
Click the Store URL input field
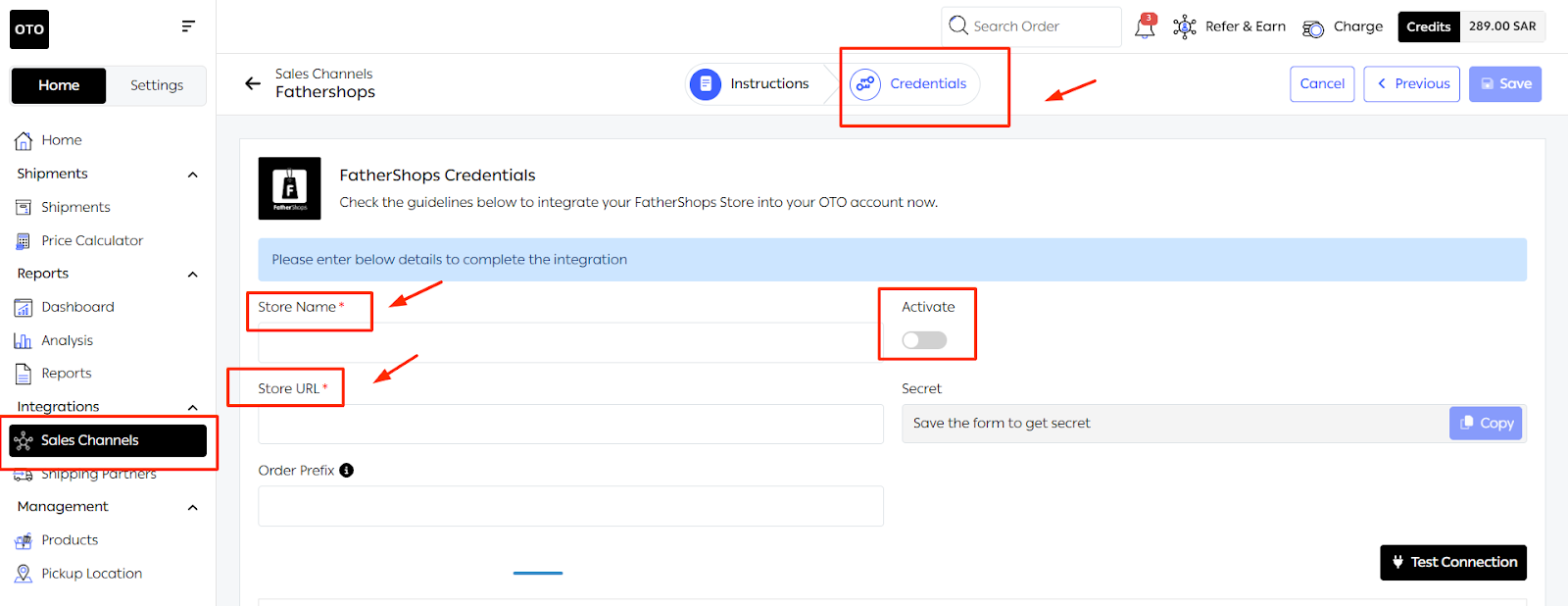coord(570,425)
